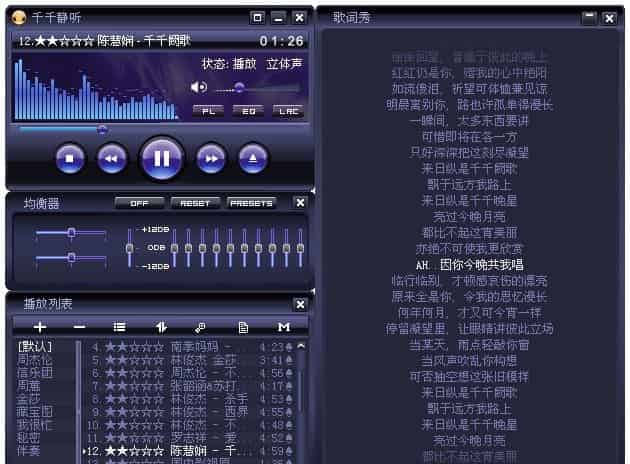
Task: Click the upper horizontal balance slider in equalizer
Action: pos(71,233)
